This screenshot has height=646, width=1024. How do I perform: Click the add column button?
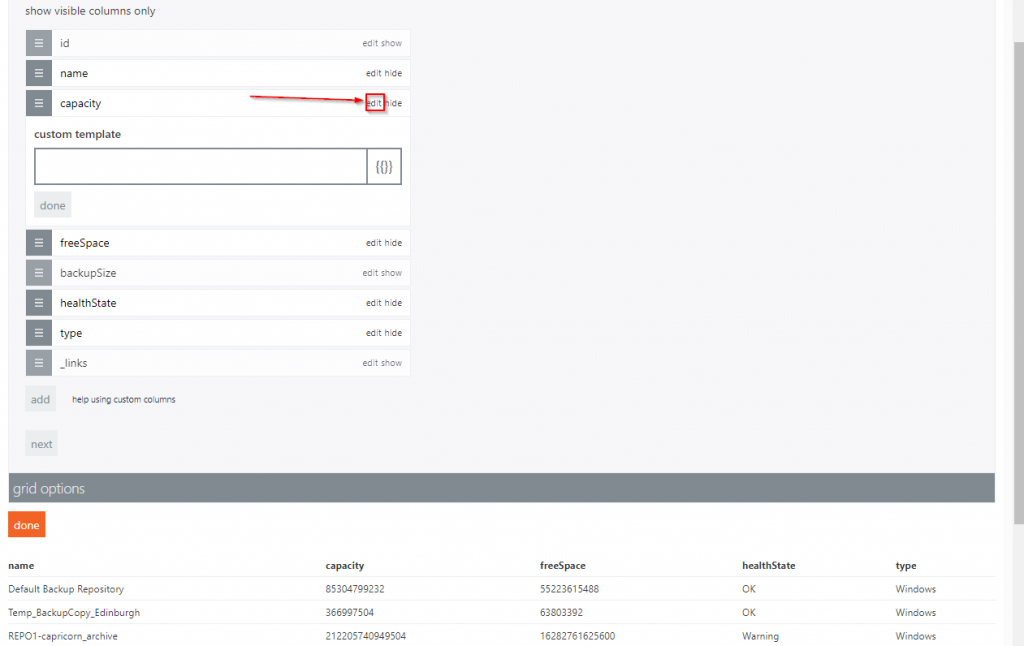point(40,399)
